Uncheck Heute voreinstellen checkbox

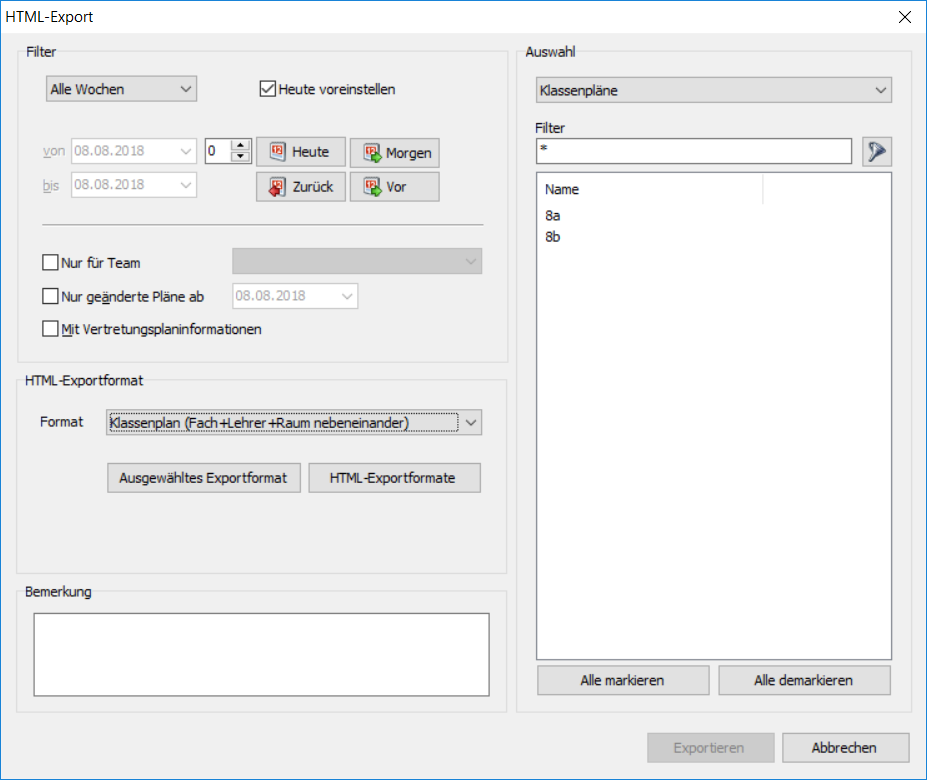coord(267,89)
